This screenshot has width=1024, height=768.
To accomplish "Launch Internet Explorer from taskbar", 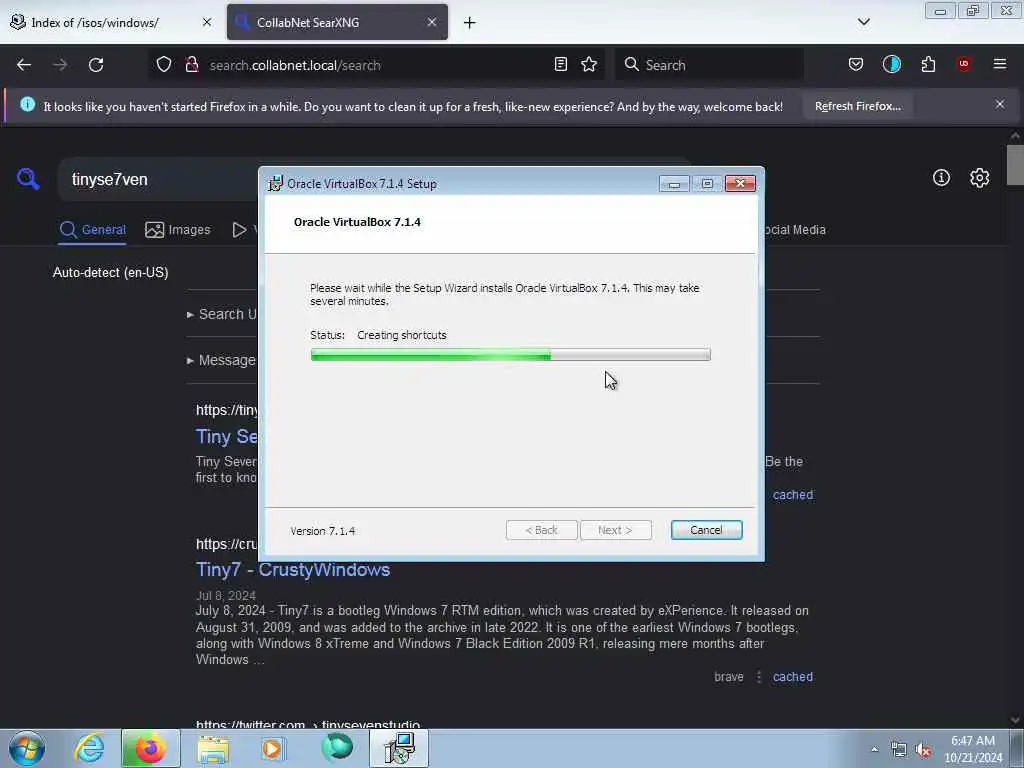I will pos(89,748).
